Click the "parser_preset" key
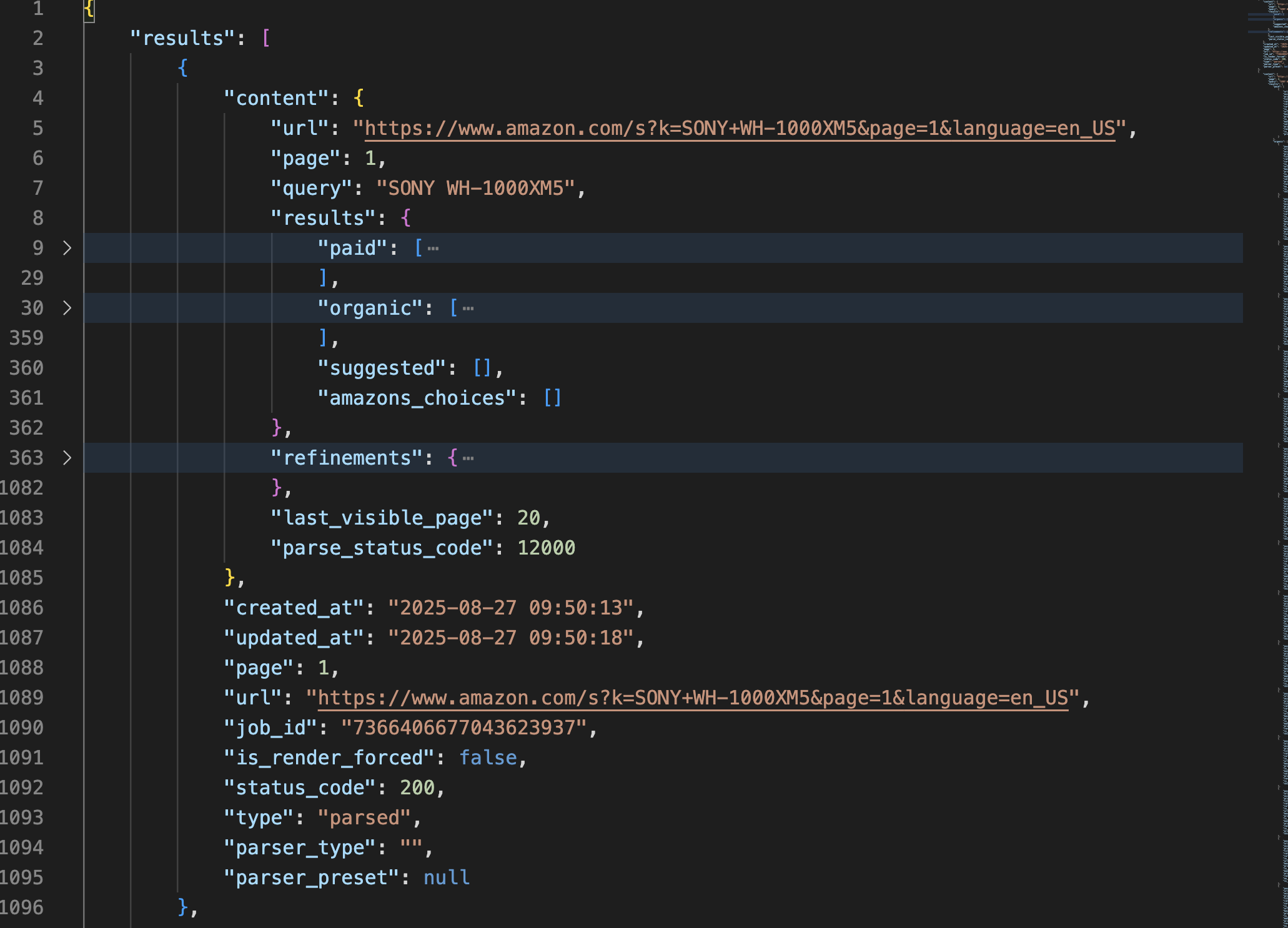 pos(312,877)
